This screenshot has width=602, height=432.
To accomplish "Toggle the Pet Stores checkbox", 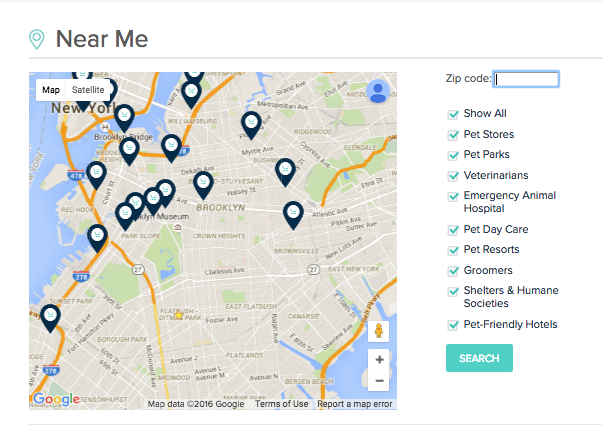I will click(x=454, y=135).
